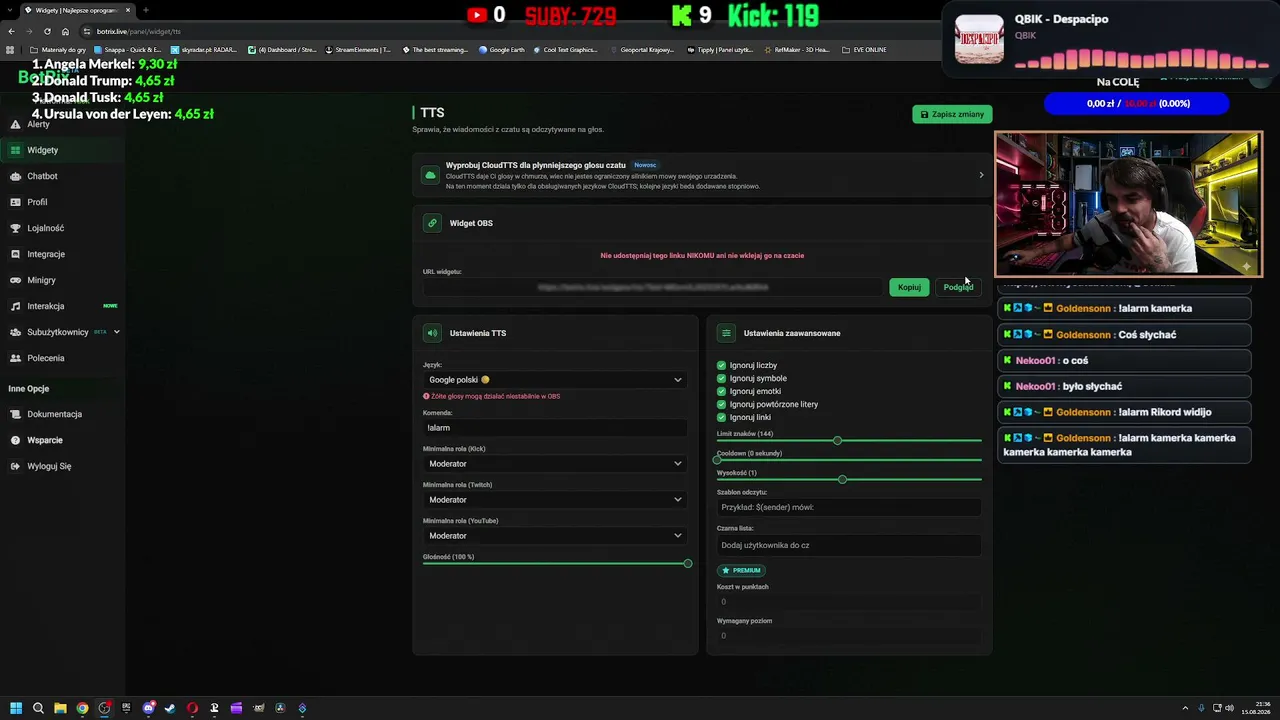Open the Google Earth bookmark

point(502,50)
